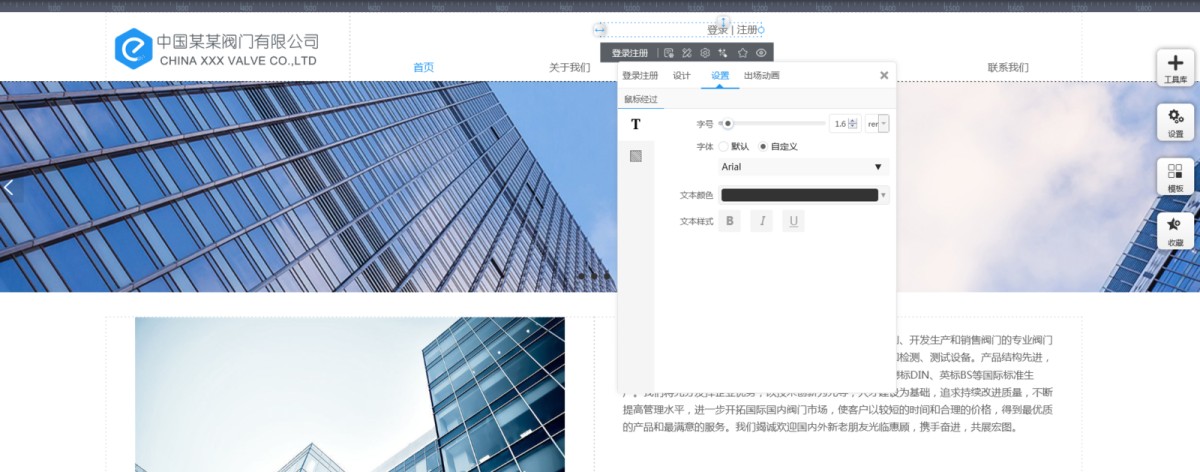Click the design brush icon in widget toolbar

click(x=687, y=52)
